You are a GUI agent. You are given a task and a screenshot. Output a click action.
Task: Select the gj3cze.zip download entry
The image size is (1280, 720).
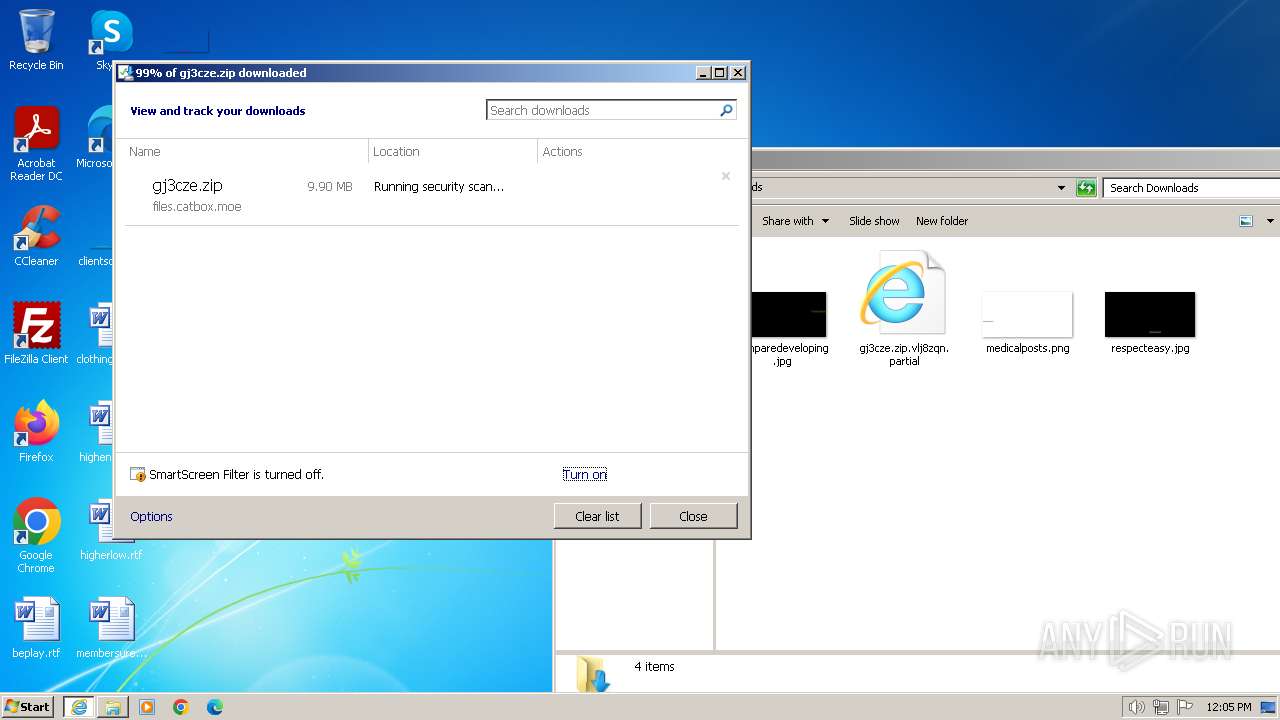(432, 195)
